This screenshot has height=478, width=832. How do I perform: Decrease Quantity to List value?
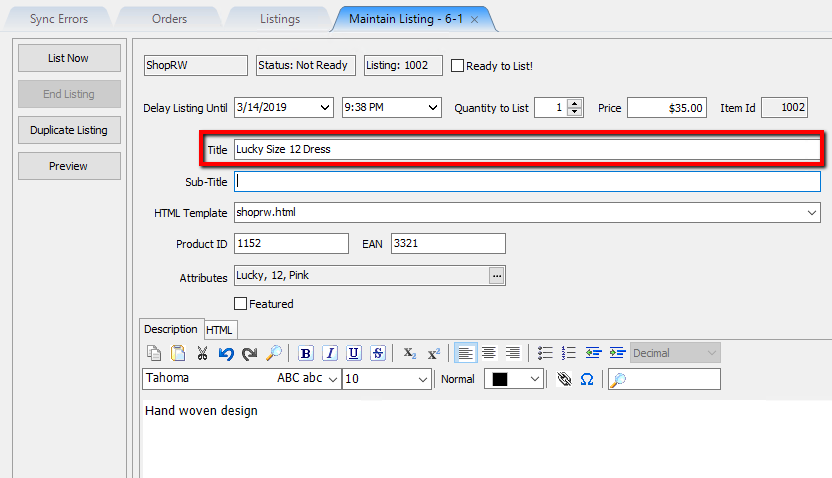575,112
